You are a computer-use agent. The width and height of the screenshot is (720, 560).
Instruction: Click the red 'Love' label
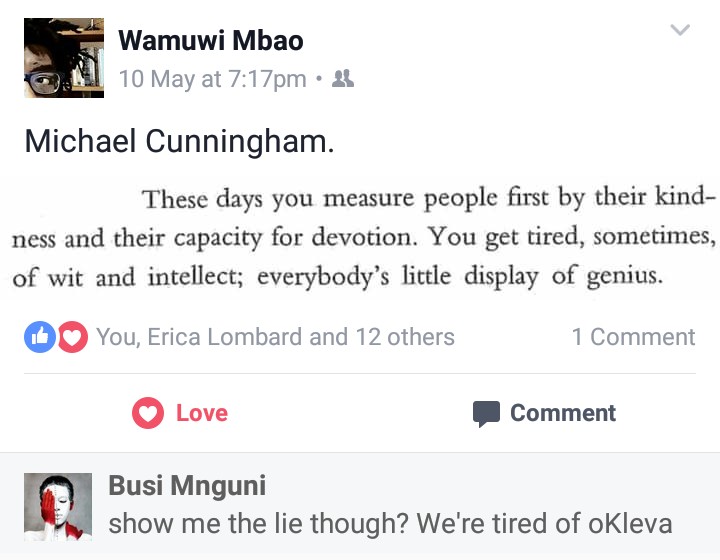202,413
